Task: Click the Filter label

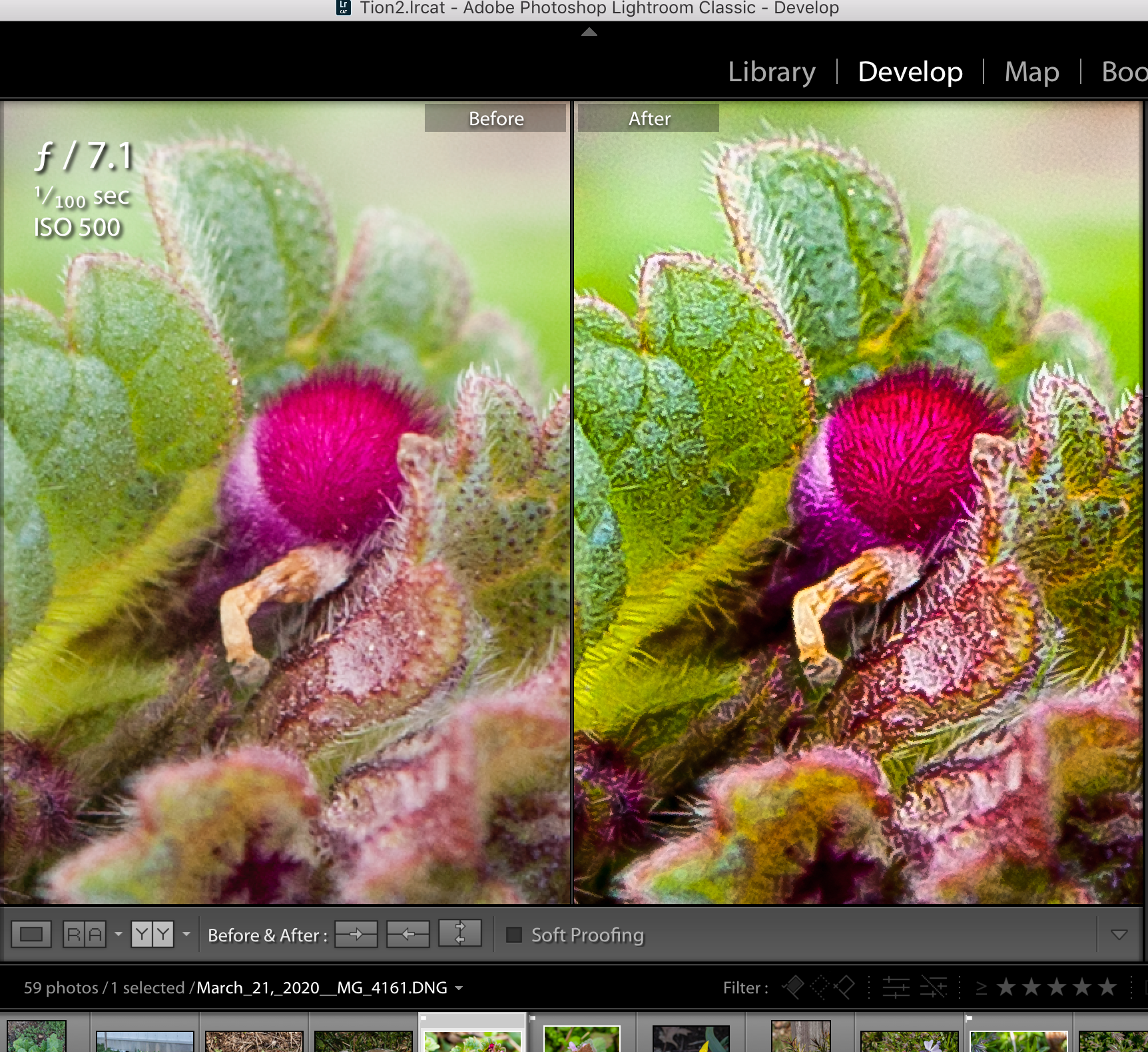Action: click(x=745, y=987)
